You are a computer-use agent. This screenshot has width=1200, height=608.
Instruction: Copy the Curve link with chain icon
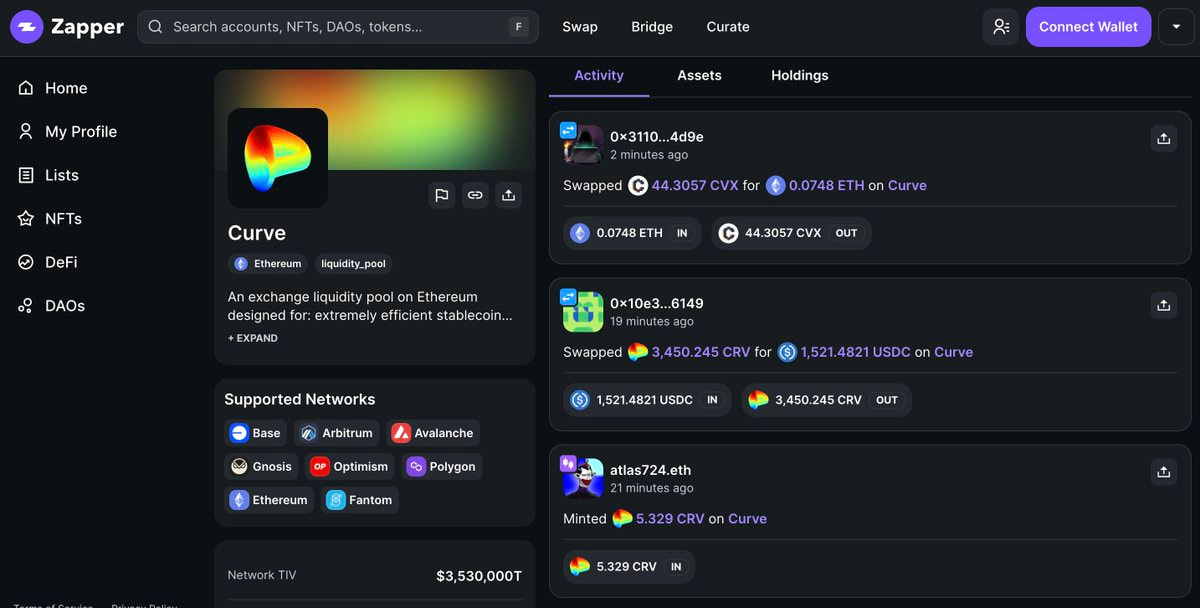tap(475, 195)
